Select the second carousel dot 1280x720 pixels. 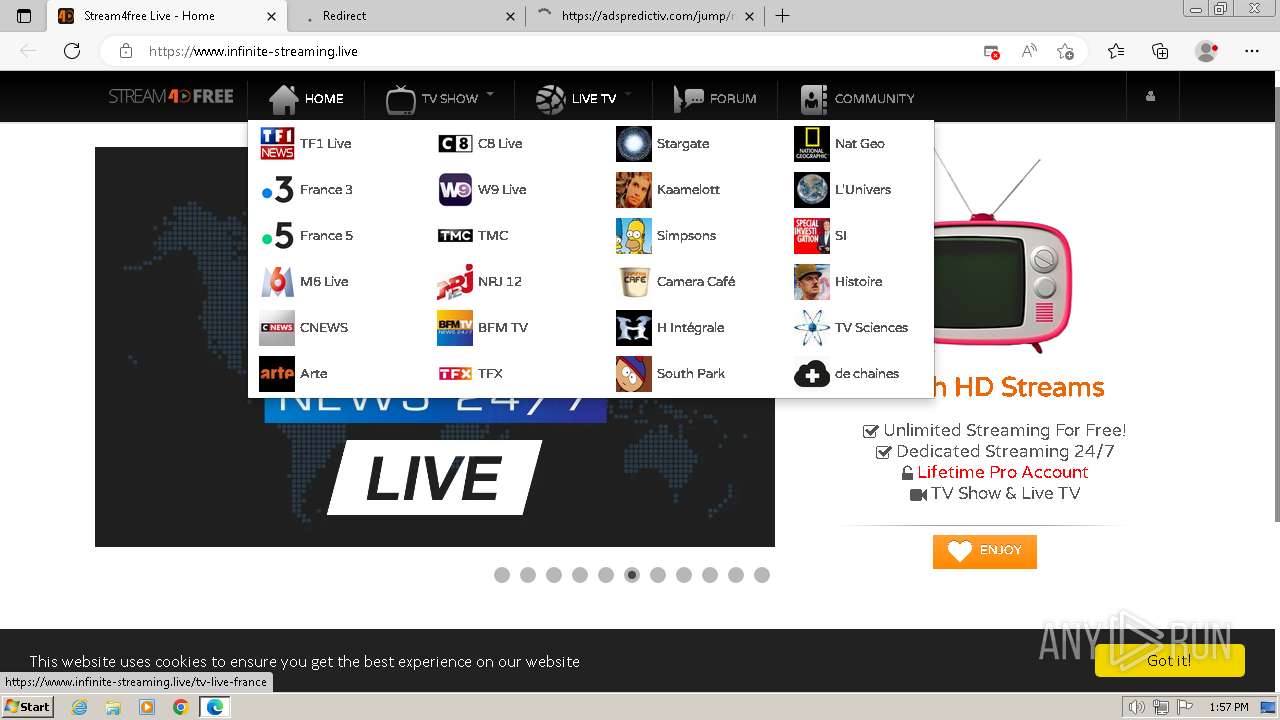528,575
